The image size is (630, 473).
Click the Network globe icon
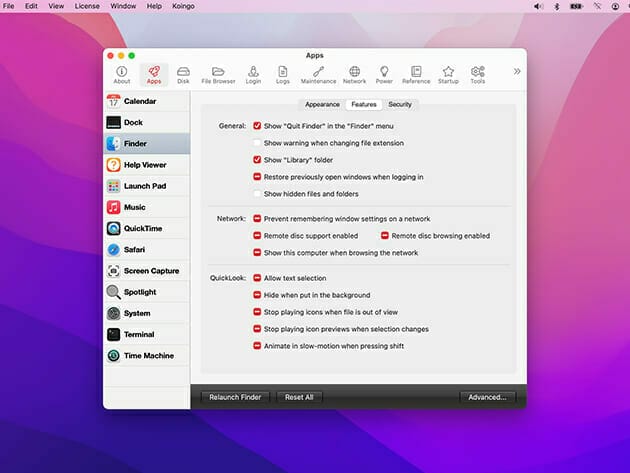click(354, 74)
